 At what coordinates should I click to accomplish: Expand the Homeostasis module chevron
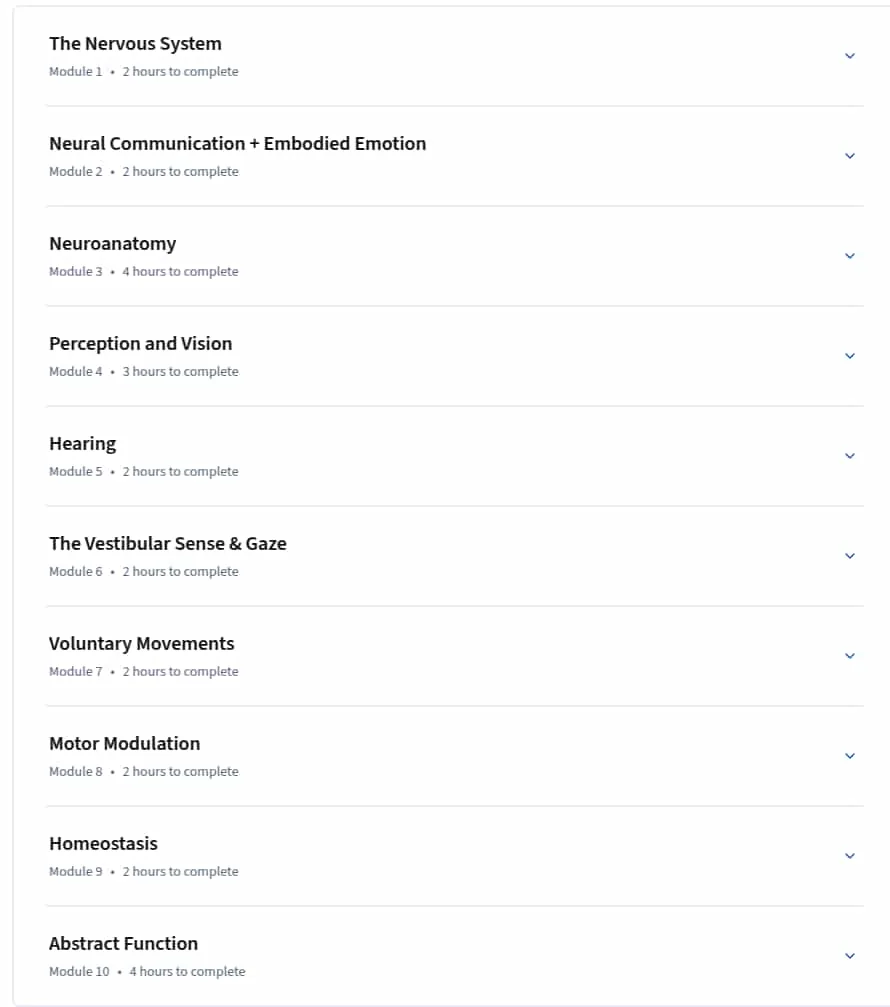pyautogui.click(x=850, y=856)
